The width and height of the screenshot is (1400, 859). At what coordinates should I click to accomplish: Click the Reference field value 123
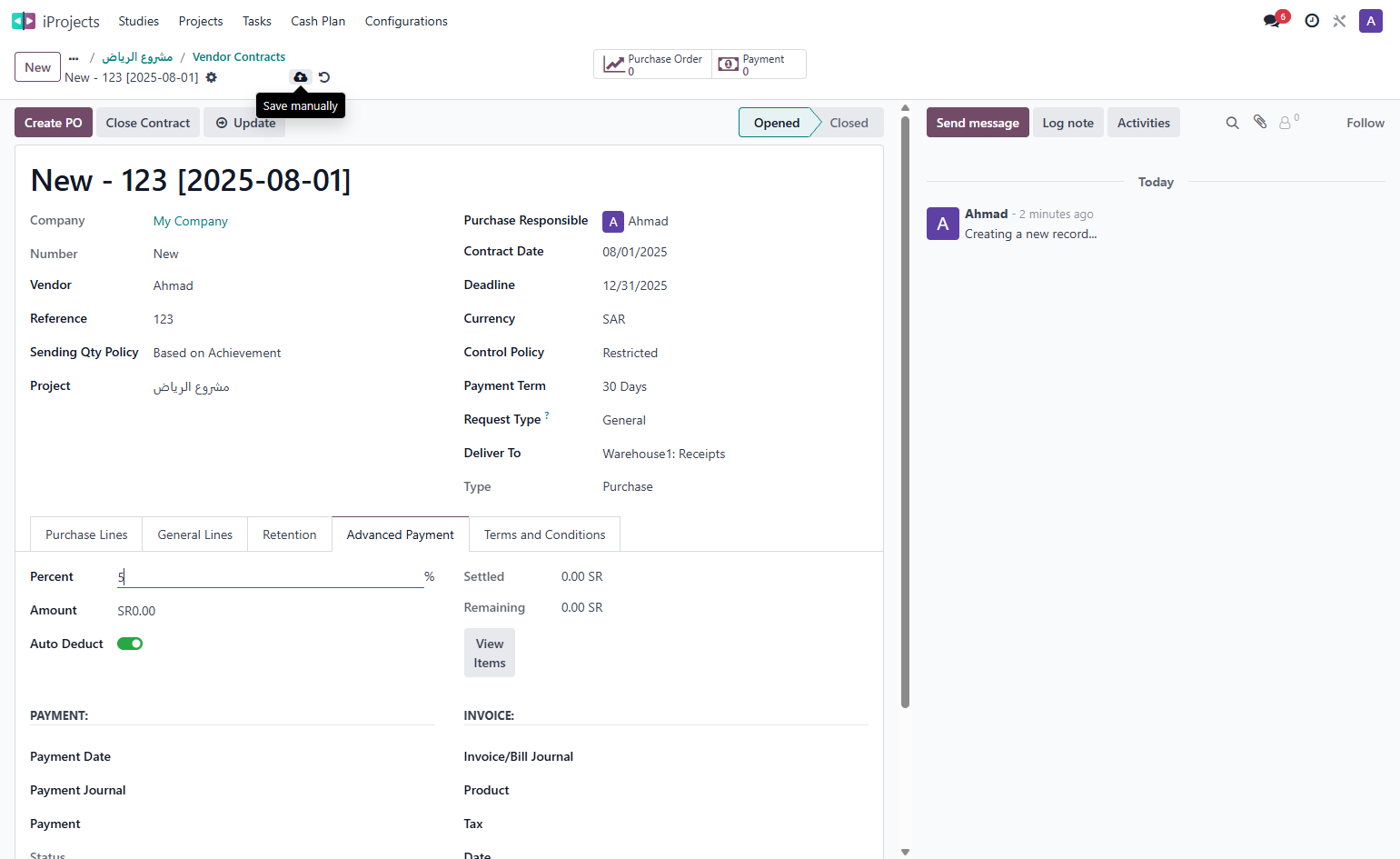[164, 319]
